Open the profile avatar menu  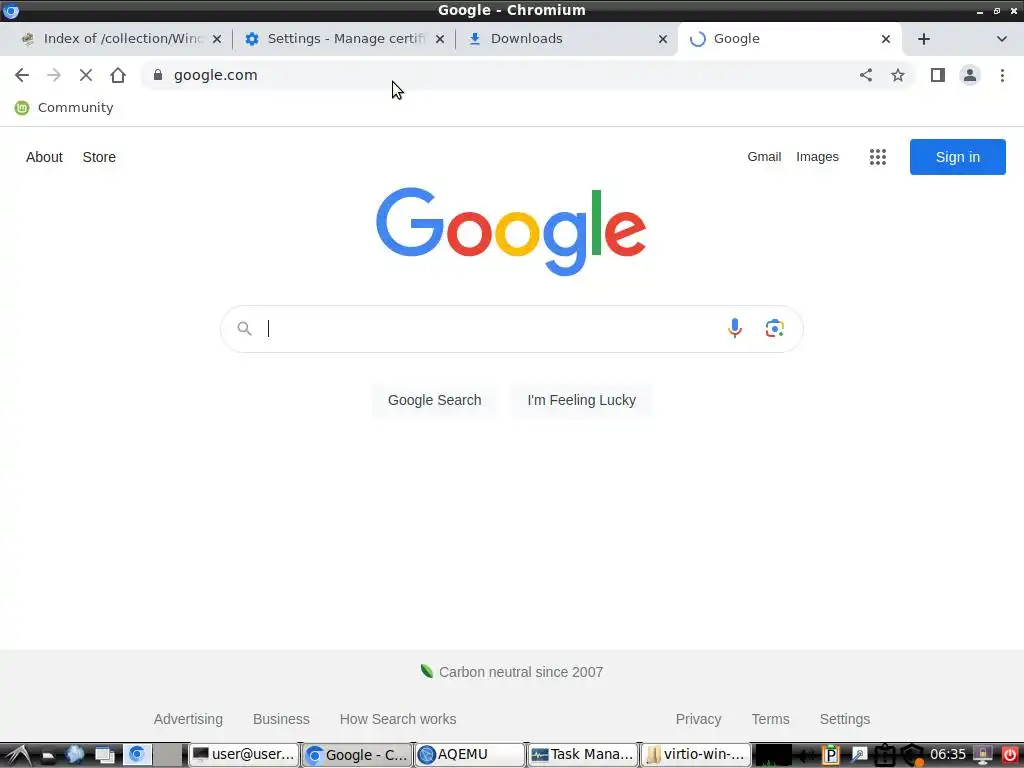point(970,75)
